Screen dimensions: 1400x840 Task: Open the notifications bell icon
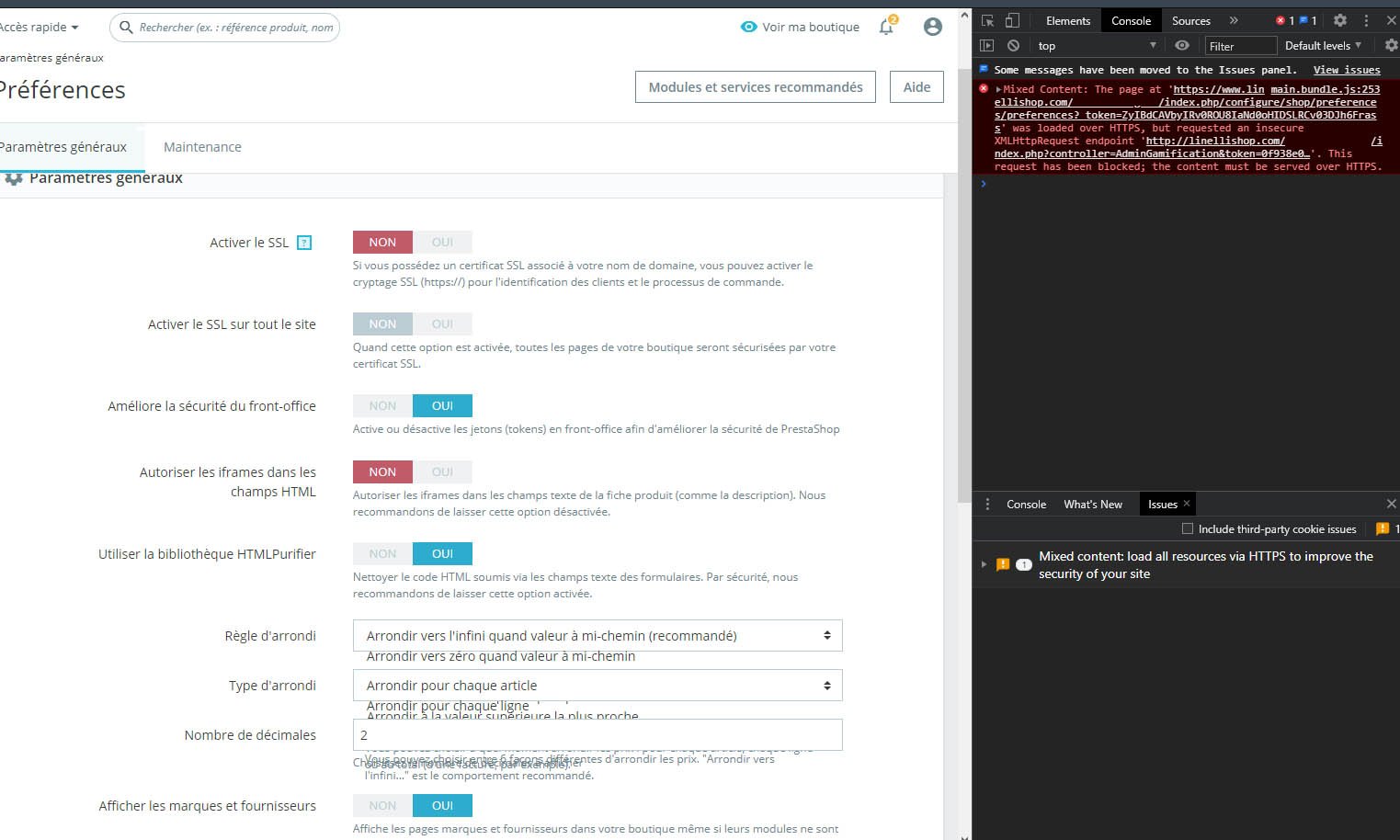point(886,27)
